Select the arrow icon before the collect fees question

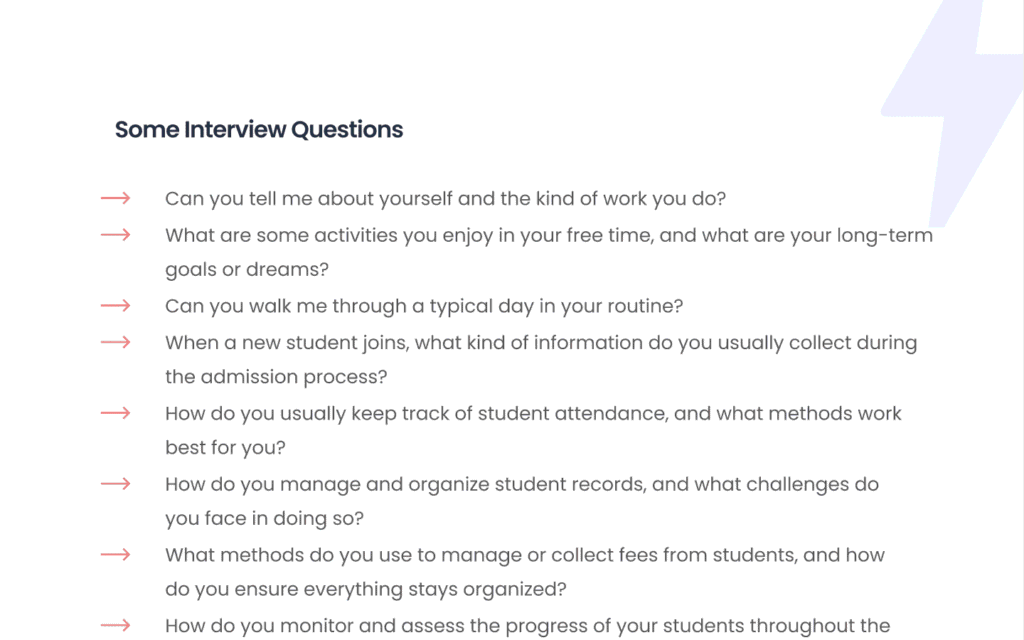pos(116,555)
